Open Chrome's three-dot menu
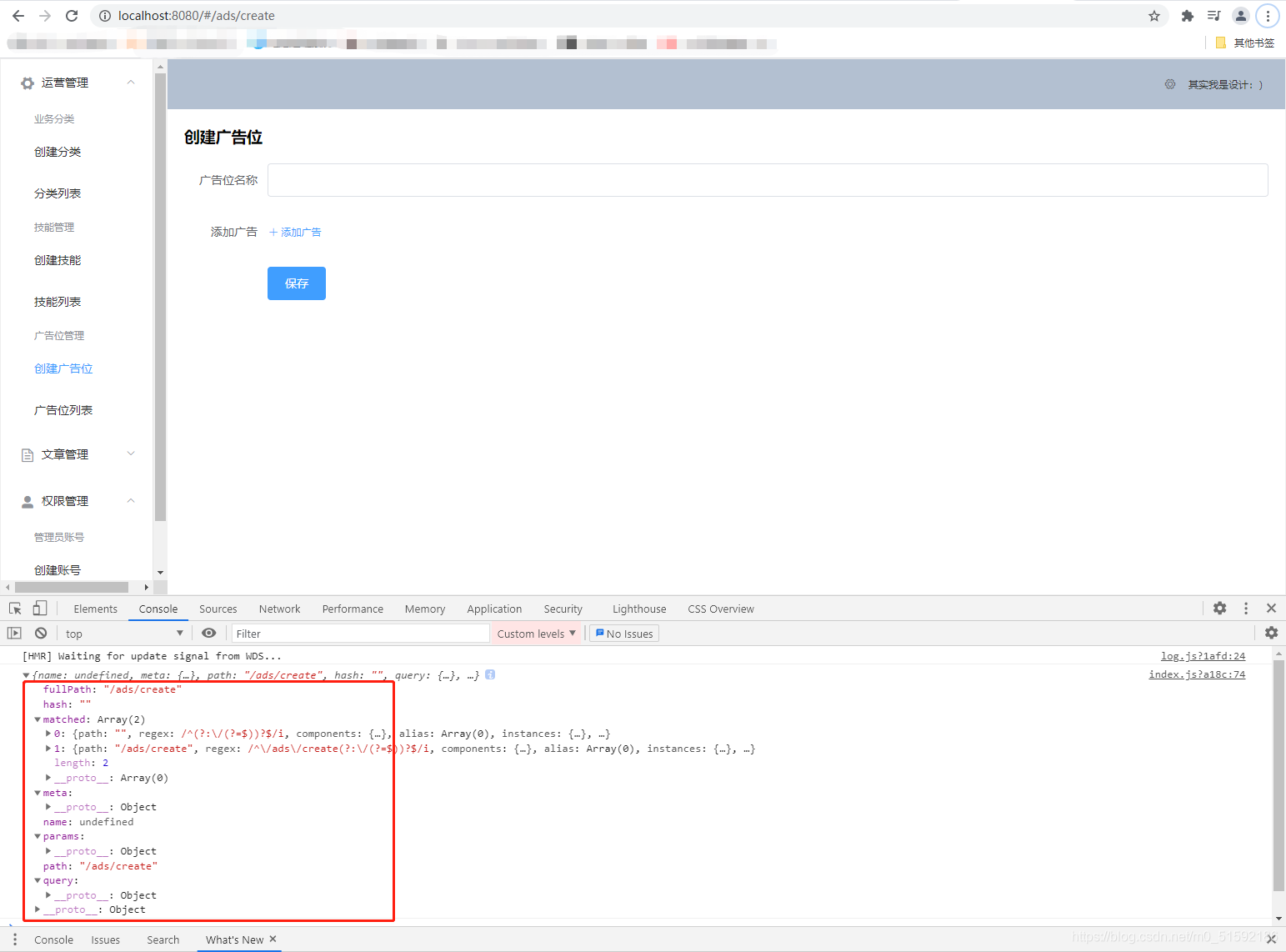This screenshot has width=1286, height=952. [x=1268, y=16]
